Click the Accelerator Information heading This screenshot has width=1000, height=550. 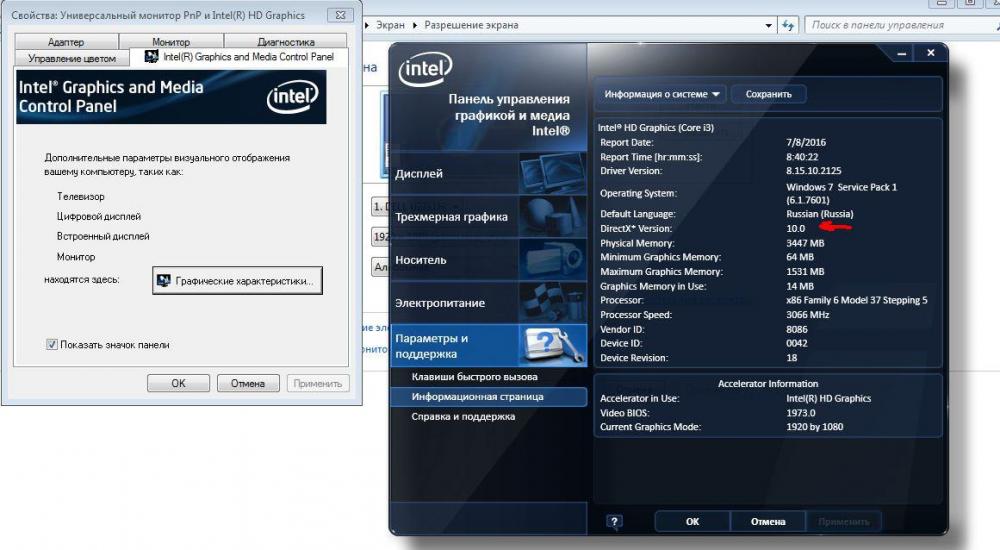tap(768, 383)
